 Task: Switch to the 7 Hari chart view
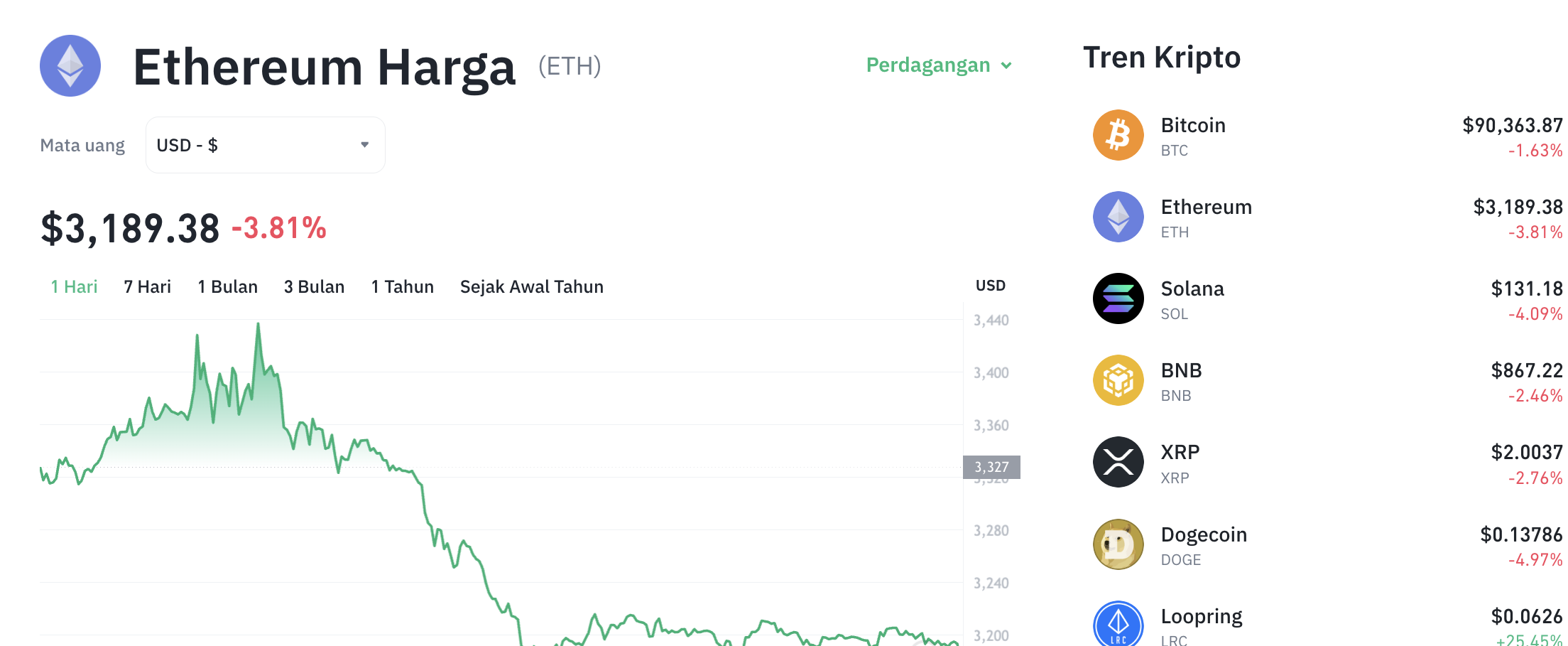tap(146, 286)
